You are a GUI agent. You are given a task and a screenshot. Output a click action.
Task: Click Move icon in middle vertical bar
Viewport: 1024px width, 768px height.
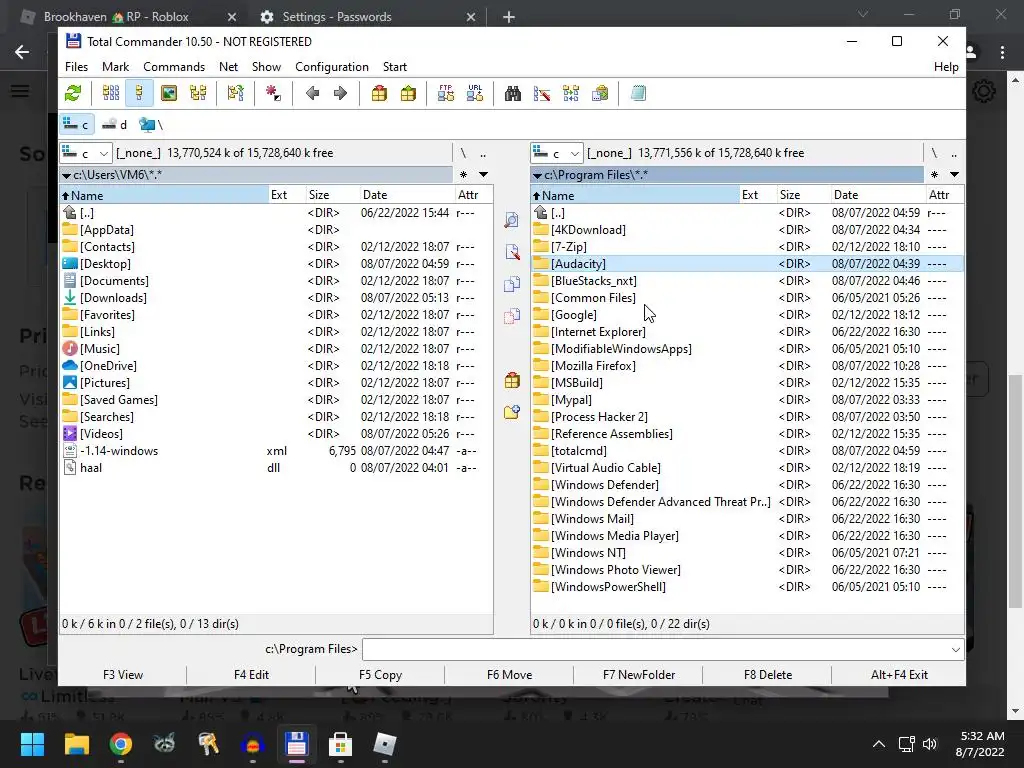(511, 316)
